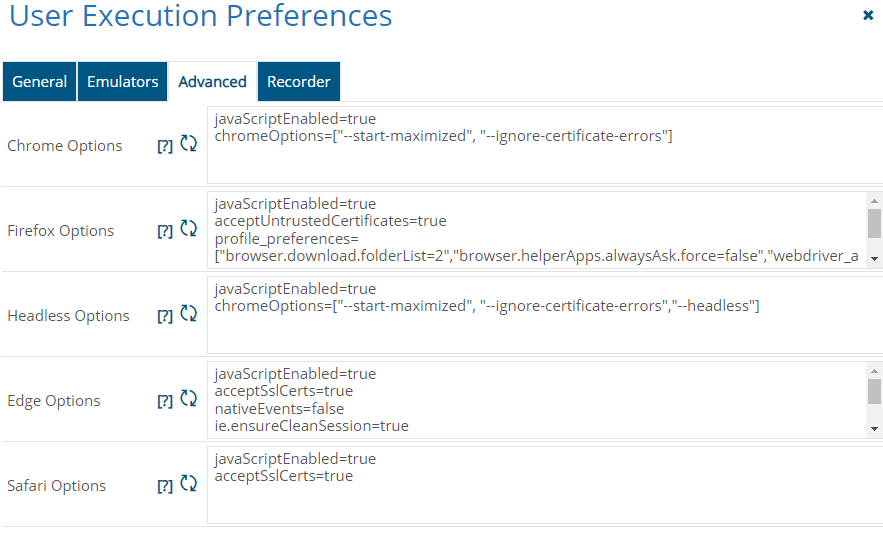Select the Recorder tab

[299, 82]
